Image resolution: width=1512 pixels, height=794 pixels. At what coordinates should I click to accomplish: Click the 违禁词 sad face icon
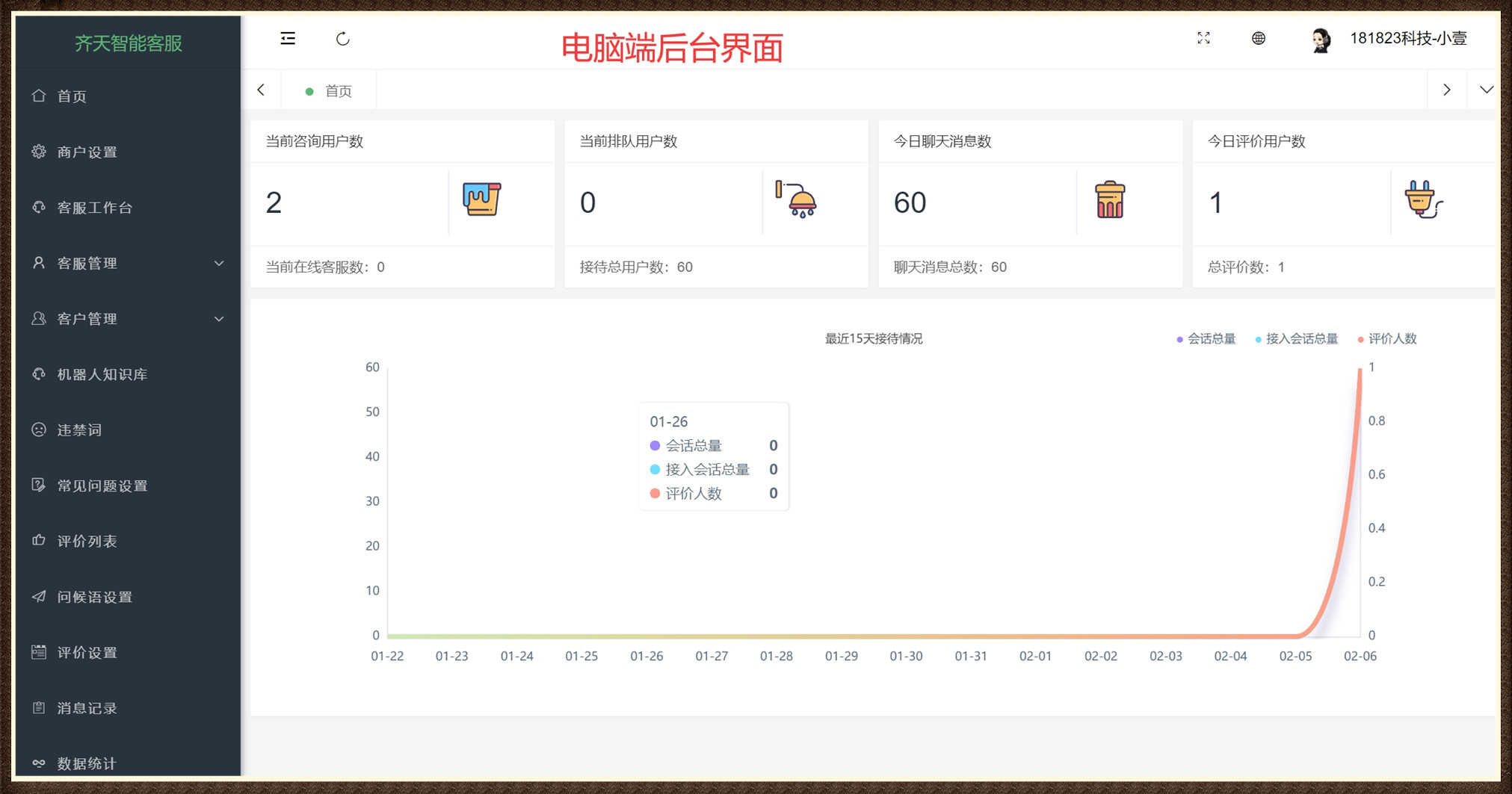pyautogui.click(x=39, y=429)
